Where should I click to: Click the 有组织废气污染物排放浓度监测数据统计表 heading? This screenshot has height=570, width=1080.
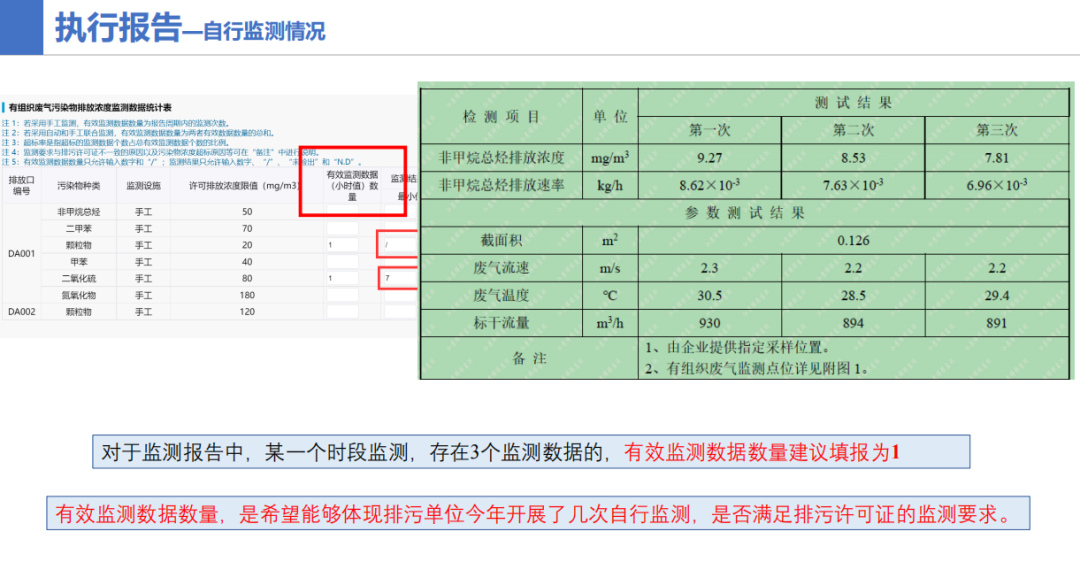92,107
